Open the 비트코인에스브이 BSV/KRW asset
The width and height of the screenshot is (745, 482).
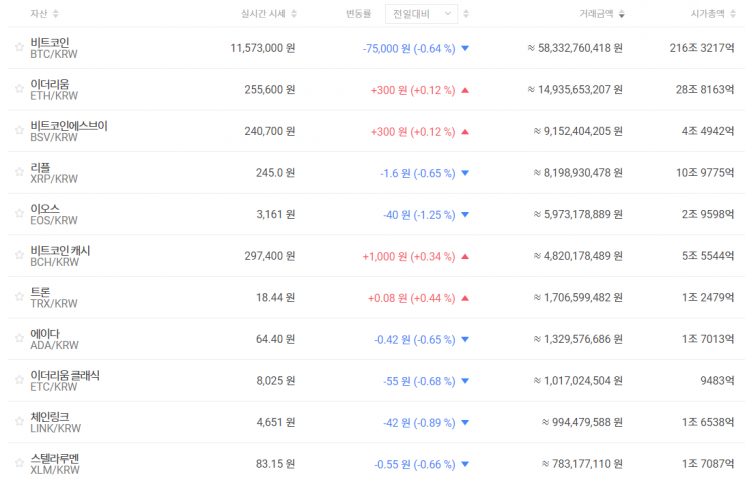click(69, 131)
